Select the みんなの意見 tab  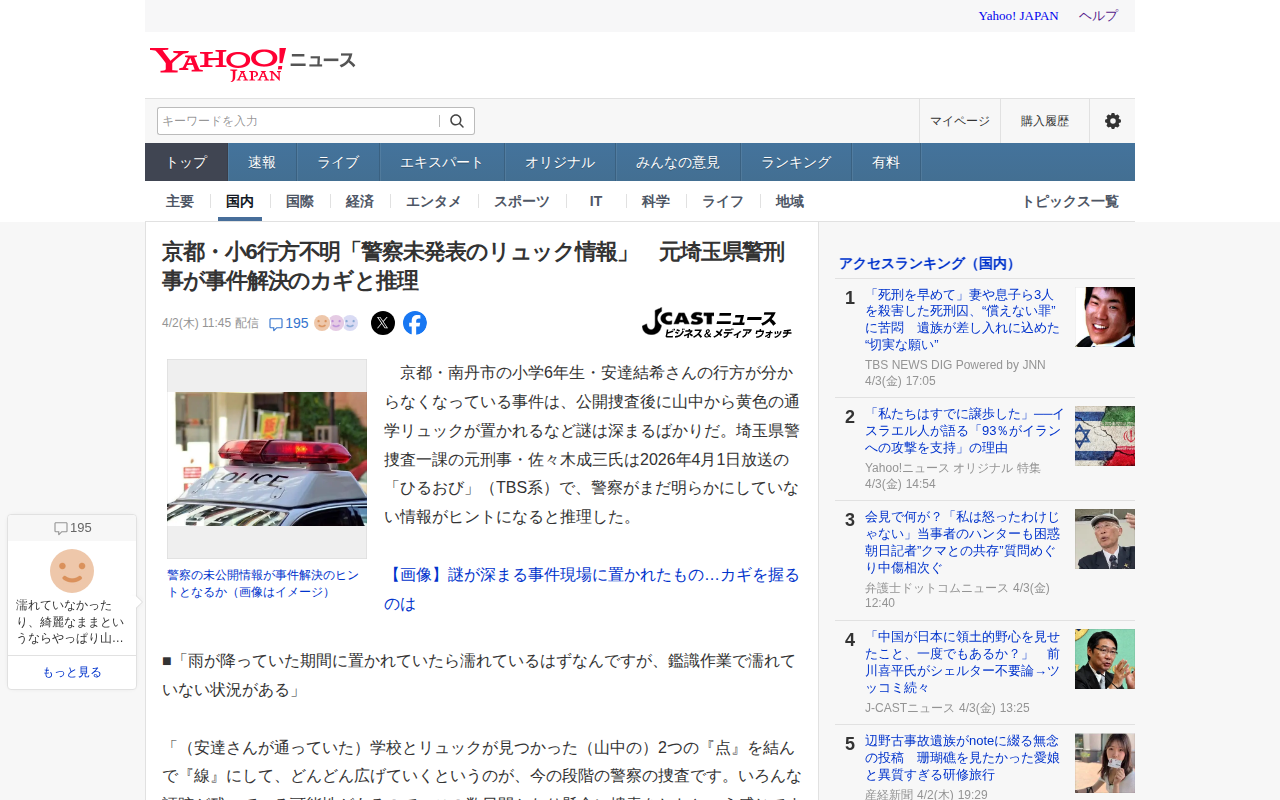678,162
